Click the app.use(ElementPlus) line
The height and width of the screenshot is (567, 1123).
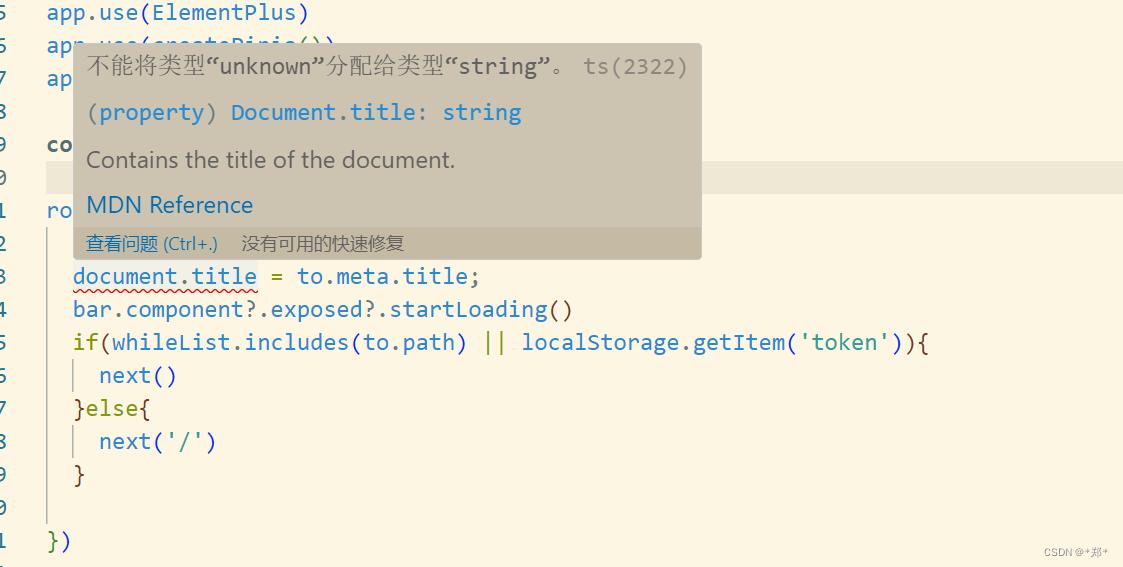pyautogui.click(x=178, y=13)
